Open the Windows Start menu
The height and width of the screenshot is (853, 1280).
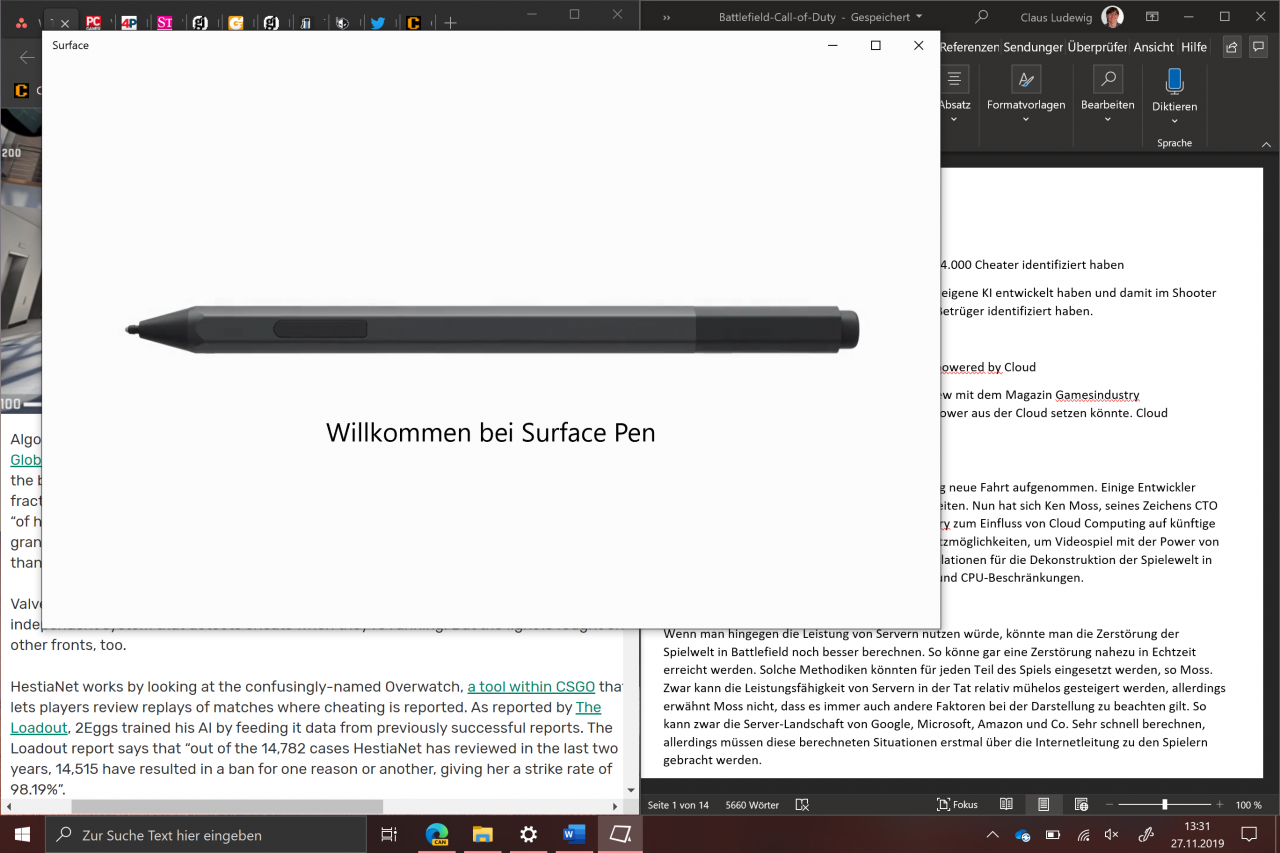click(x=22, y=834)
